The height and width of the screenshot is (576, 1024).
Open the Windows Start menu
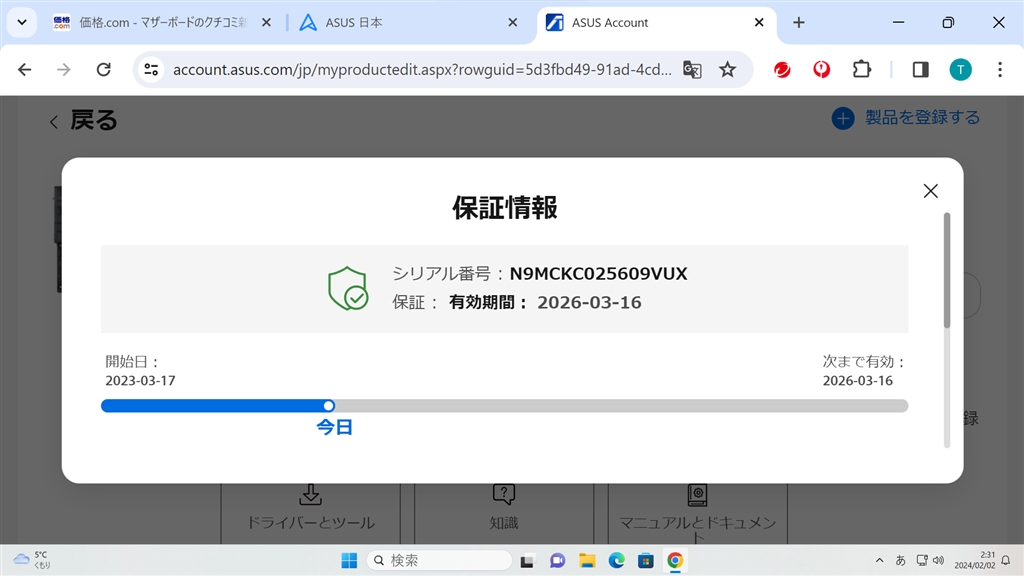tap(349, 560)
